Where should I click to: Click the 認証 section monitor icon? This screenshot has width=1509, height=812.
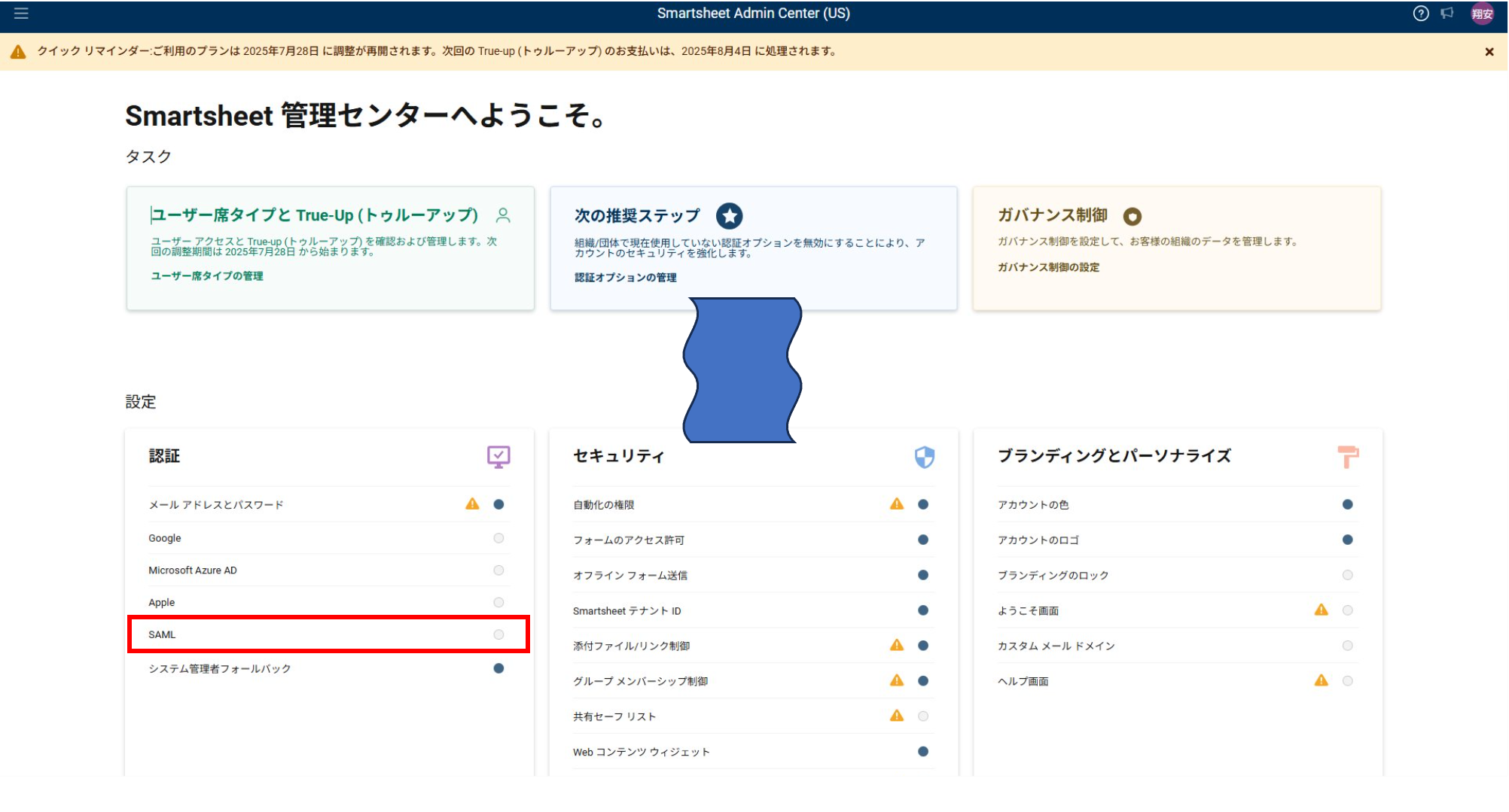tap(498, 457)
